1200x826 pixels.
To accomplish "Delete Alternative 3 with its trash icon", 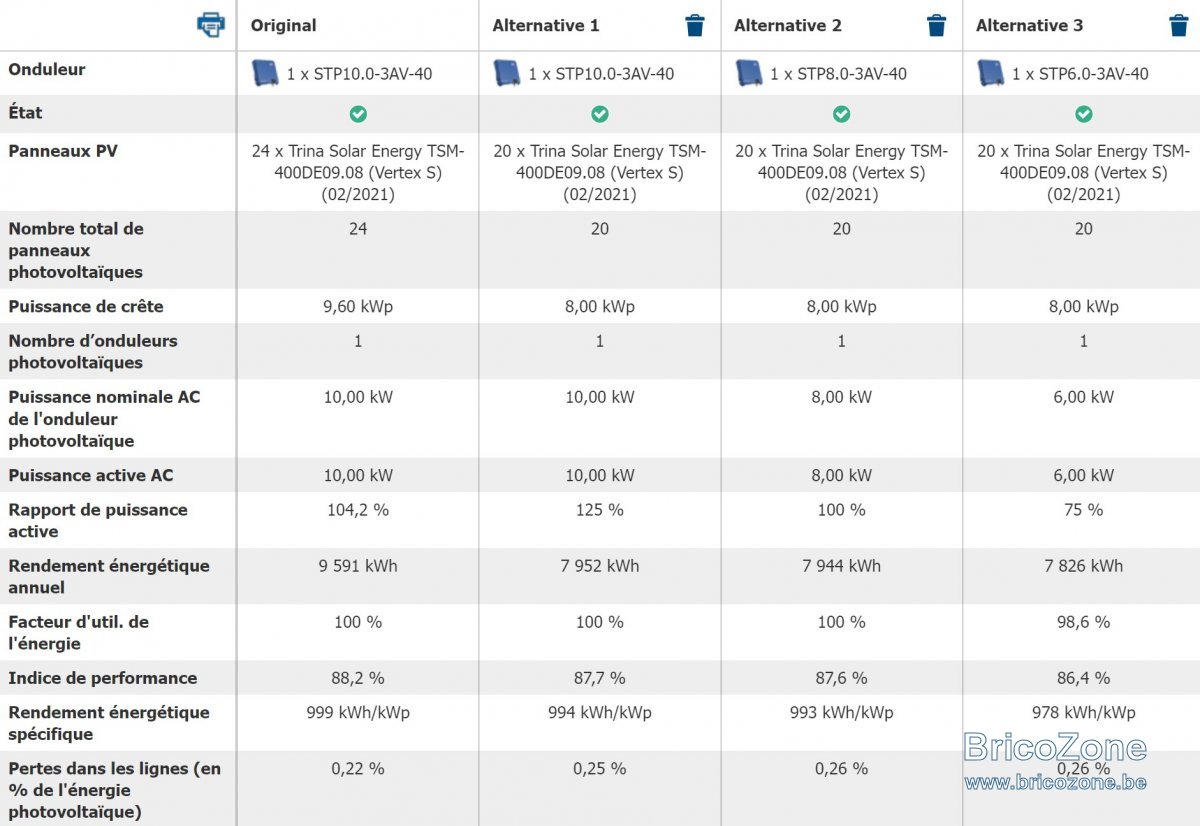I will click(1179, 26).
